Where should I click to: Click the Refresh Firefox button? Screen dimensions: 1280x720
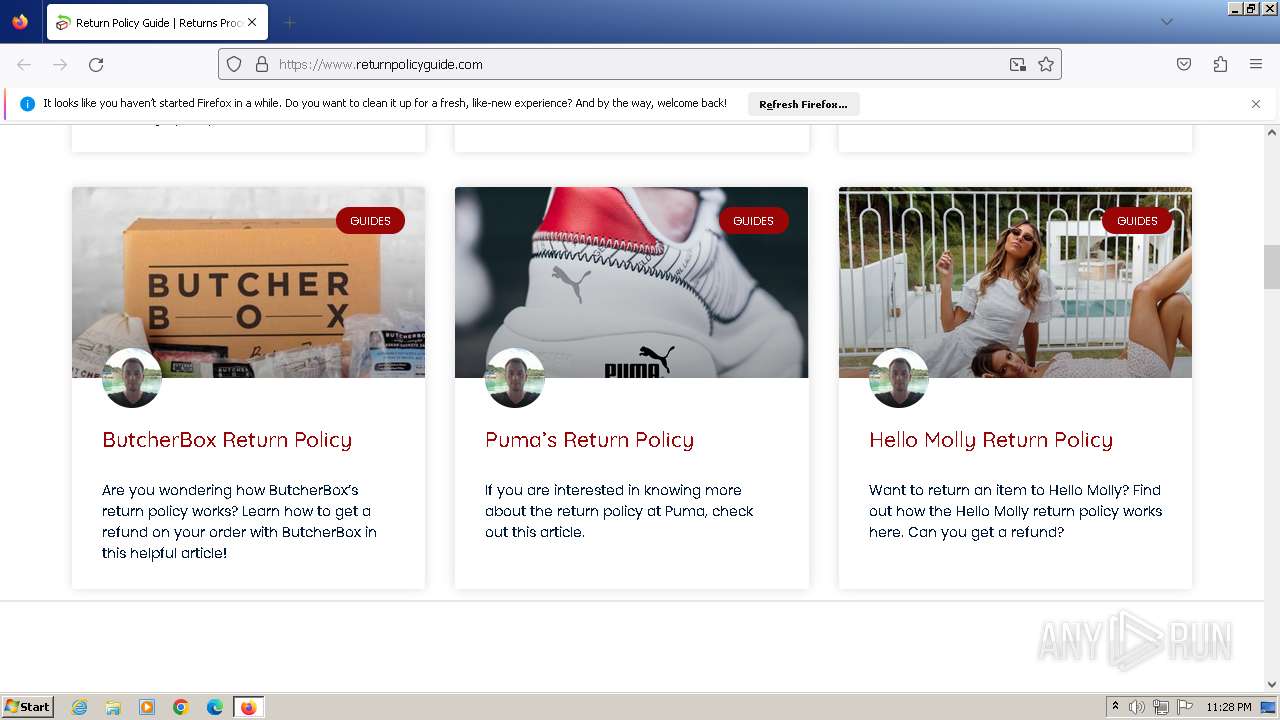(x=803, y=104)
